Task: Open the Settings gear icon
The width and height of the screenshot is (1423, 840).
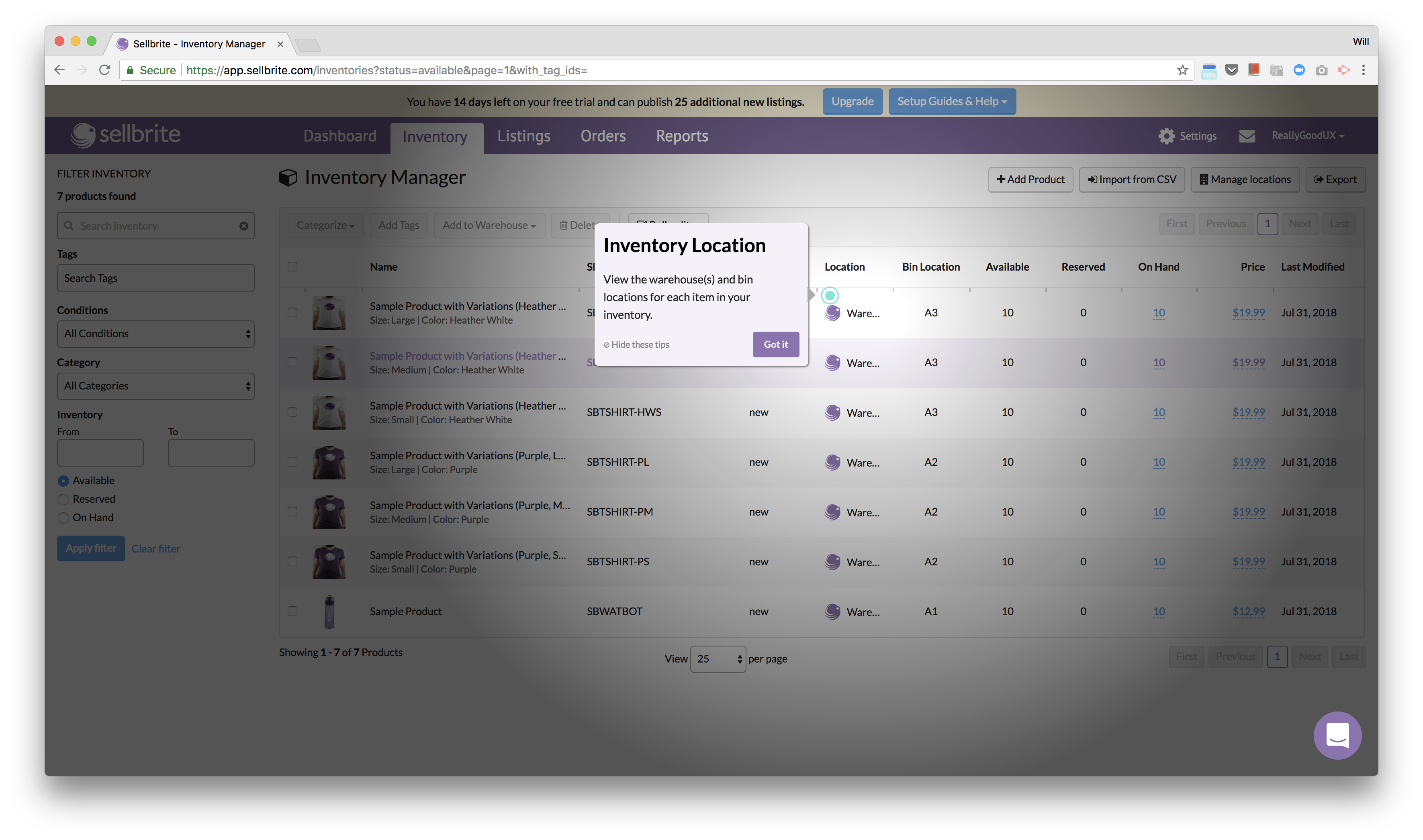Action: point(1166,136)
